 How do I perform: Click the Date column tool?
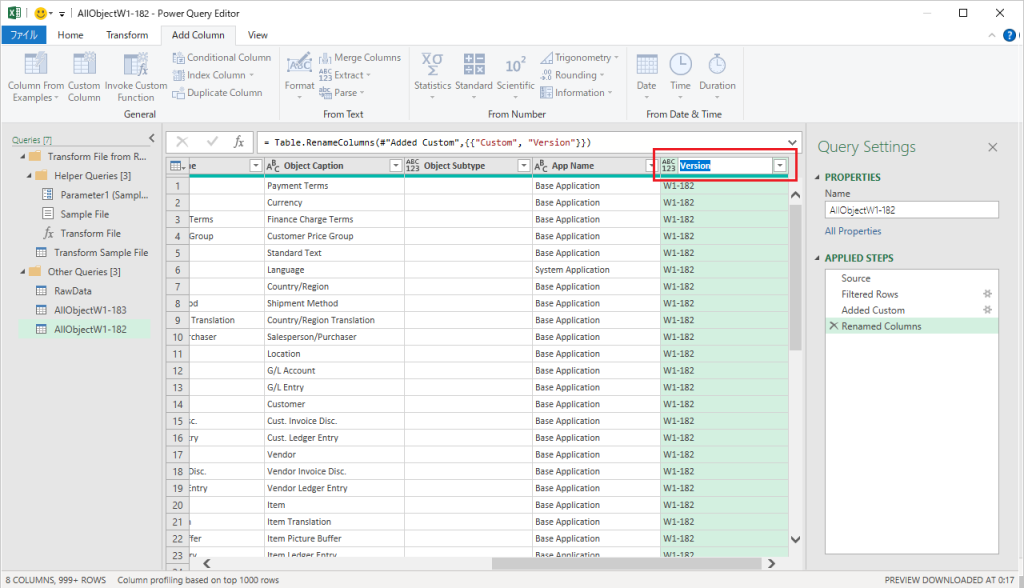(647, 76)
